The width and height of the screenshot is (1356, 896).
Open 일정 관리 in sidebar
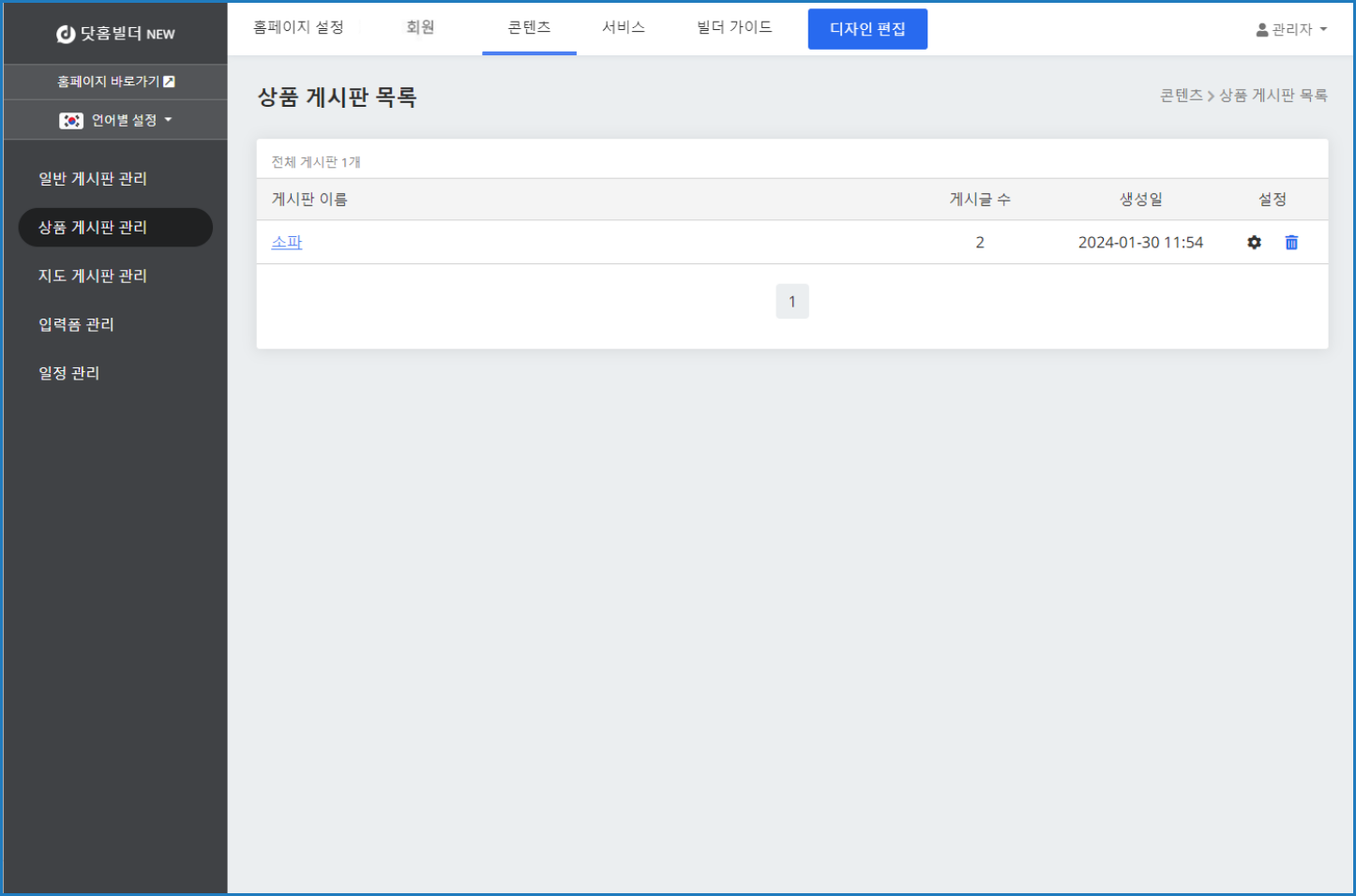(x=68, y=373)
